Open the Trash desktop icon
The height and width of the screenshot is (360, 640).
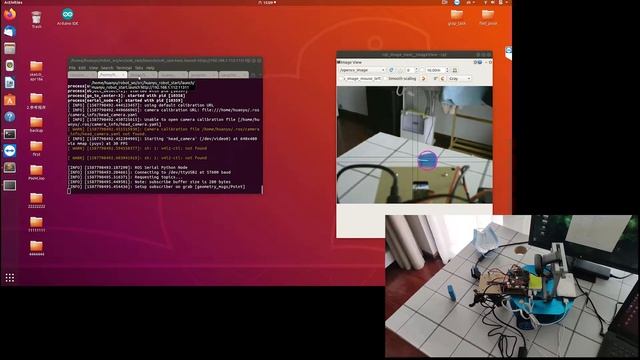[x=36, y=20]
